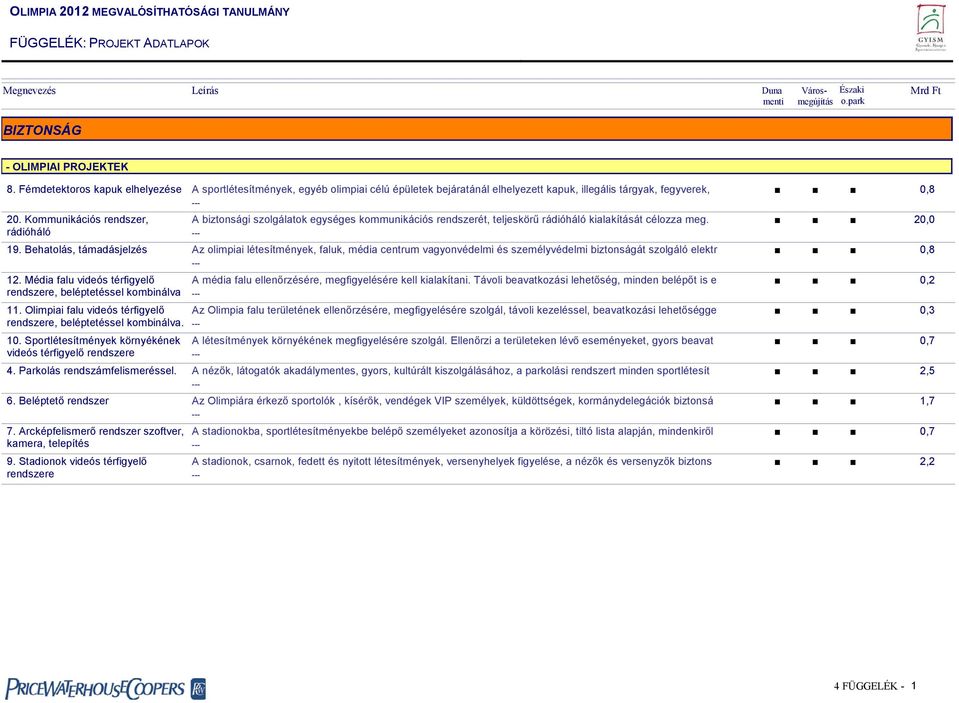Click the 0,3 value for Olimpiai falu row
This screenshot has height=703, width=959.
point(927,310)
